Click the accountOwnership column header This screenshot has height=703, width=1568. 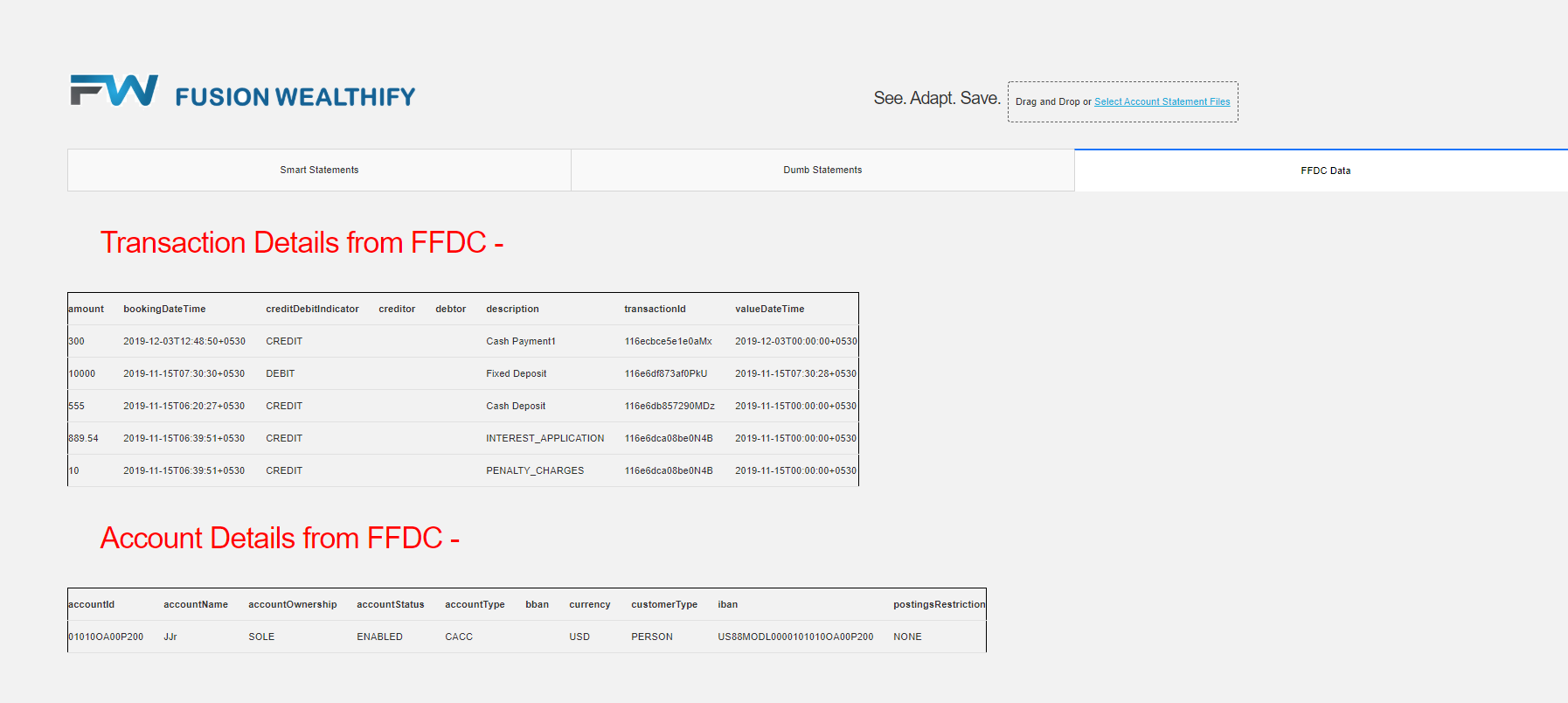[x=292, y=604]
